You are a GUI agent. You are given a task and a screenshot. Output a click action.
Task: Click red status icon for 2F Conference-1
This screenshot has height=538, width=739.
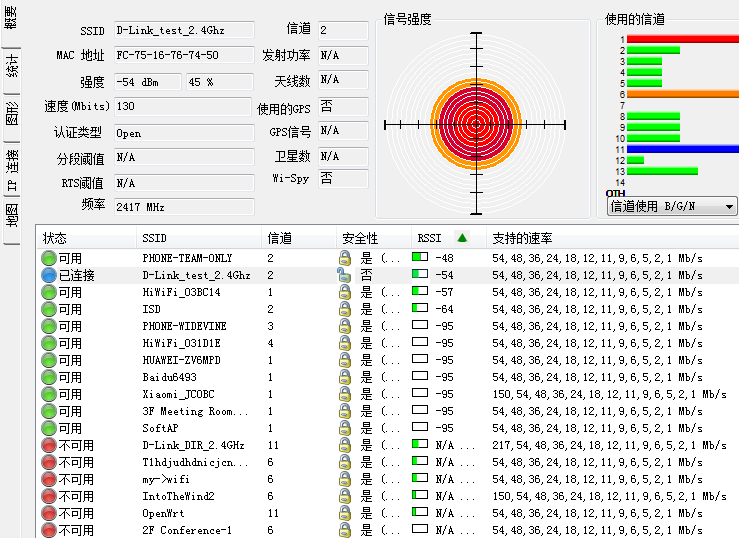(x=48, y=530)
